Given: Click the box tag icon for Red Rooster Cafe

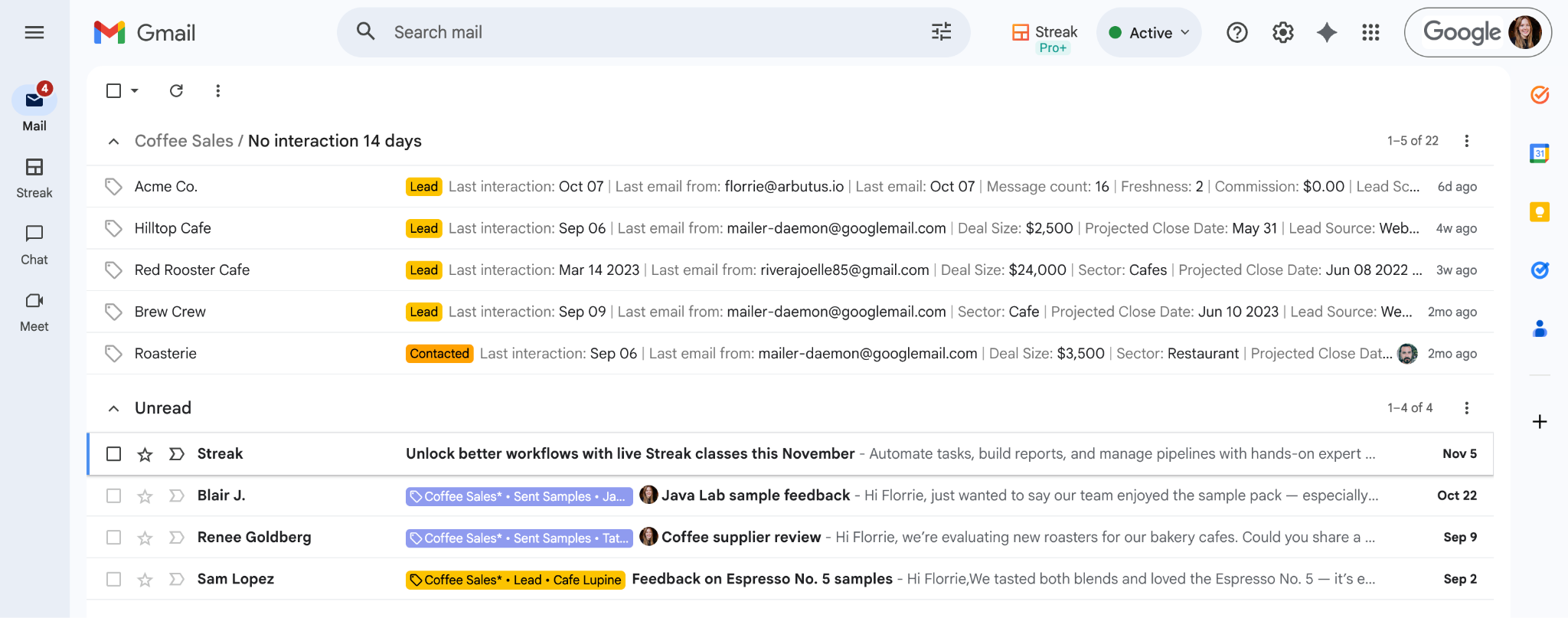Looking at the screenshot, I should tap(113, 270).
